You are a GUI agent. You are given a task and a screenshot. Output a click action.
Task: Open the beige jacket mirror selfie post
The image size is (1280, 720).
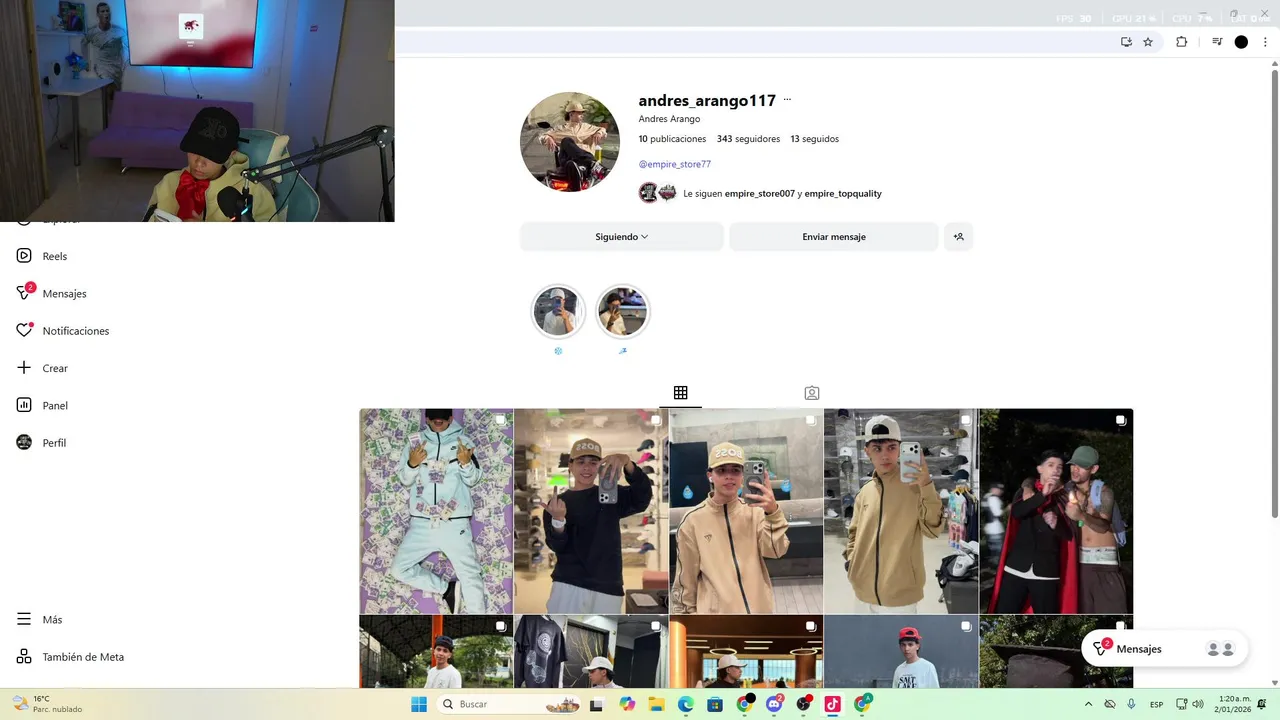coord(746,511)
